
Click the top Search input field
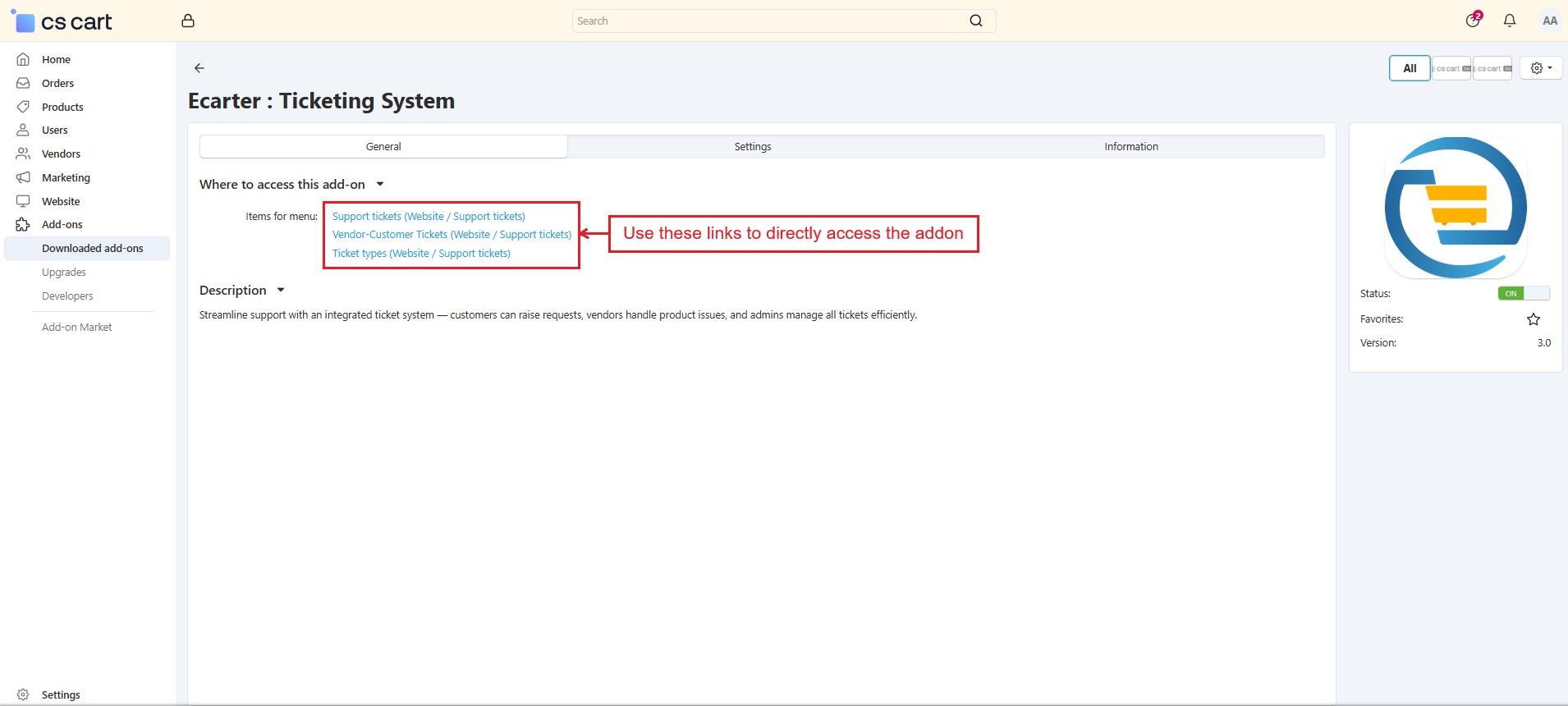pos(768,21)
